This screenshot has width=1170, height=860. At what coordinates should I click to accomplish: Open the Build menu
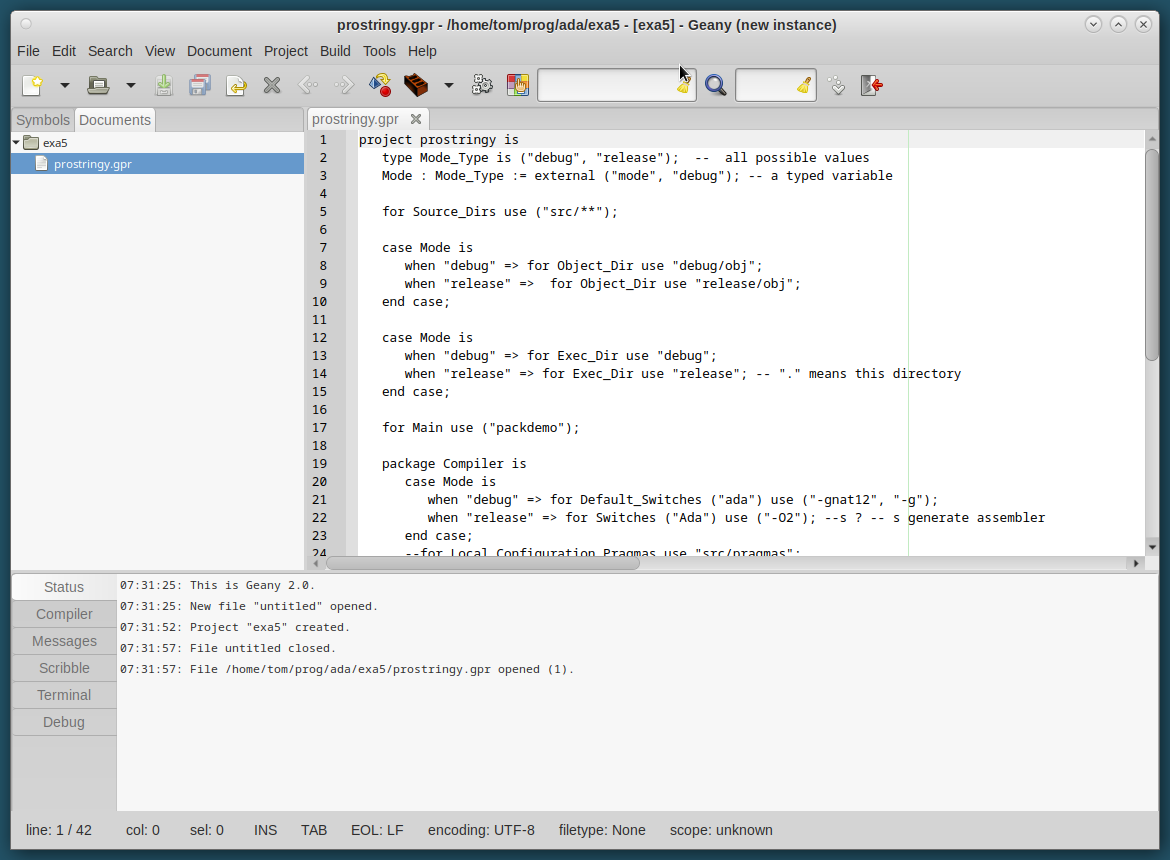335,51
